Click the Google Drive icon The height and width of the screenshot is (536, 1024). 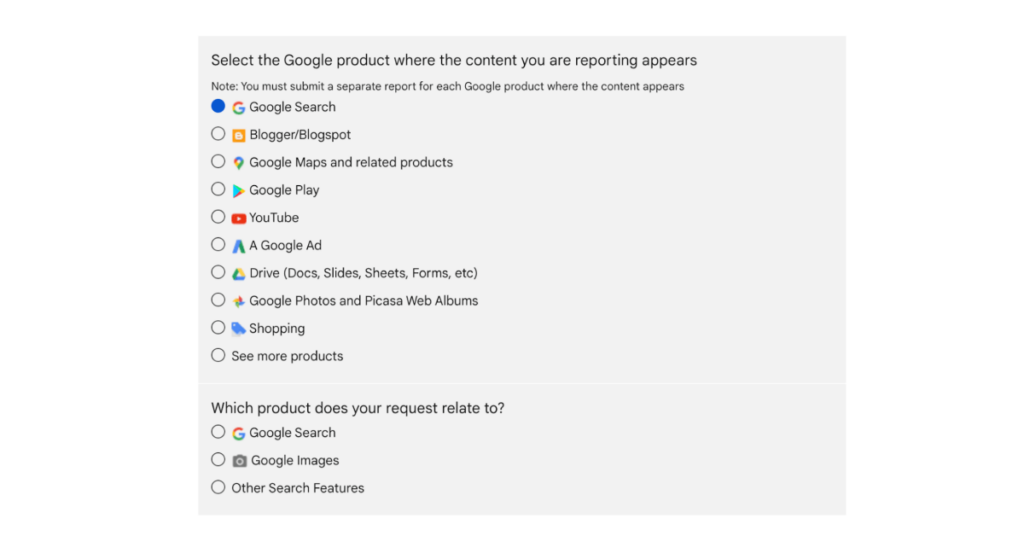coord(239,273)
